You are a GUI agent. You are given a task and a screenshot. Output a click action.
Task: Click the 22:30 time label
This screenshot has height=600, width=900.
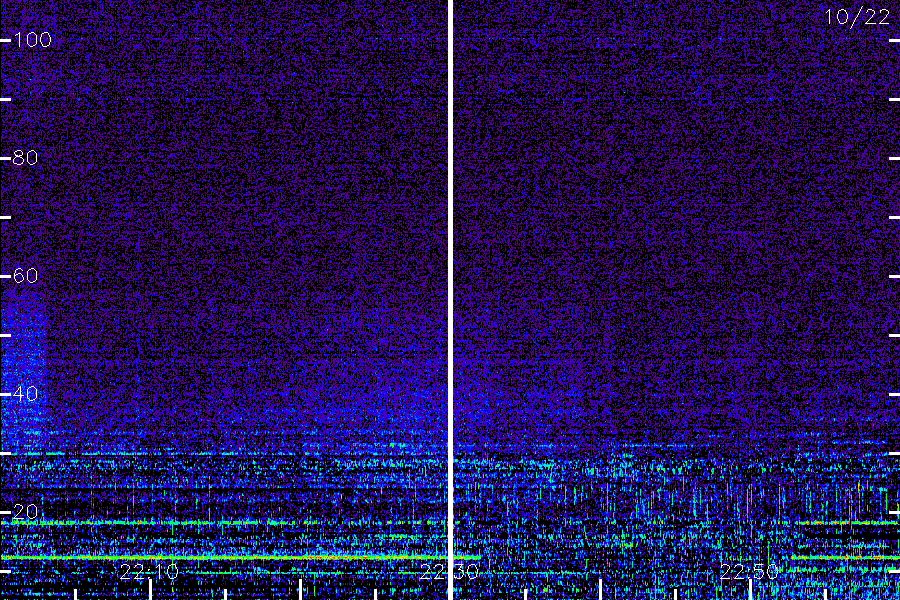[449, 572]
